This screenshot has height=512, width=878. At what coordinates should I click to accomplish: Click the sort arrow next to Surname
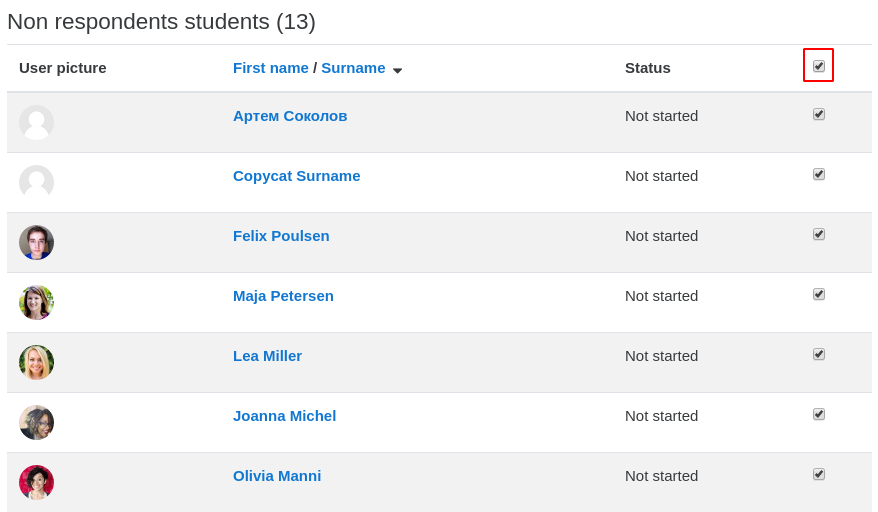pos(398,71)
